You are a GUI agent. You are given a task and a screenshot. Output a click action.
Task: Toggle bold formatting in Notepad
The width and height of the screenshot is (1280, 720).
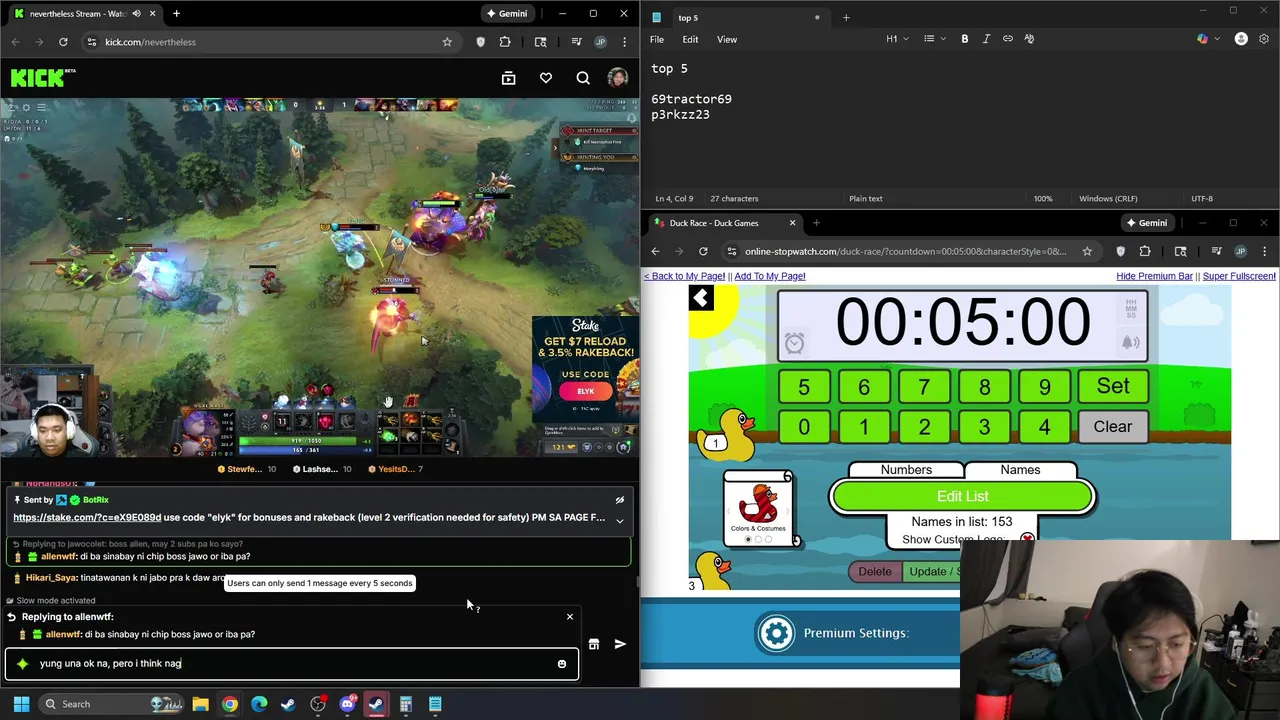pyautogui.click(x=965, y=39)
